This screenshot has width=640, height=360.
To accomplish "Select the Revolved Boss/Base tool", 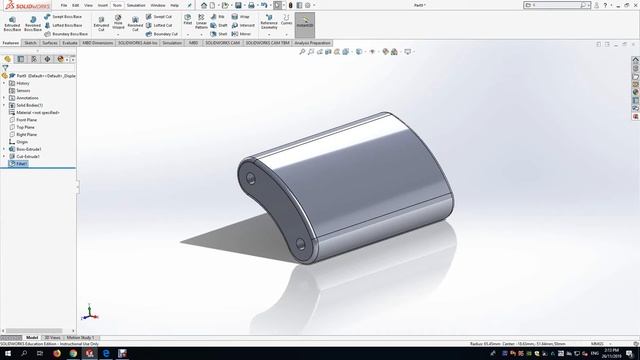I will [33, 24].
